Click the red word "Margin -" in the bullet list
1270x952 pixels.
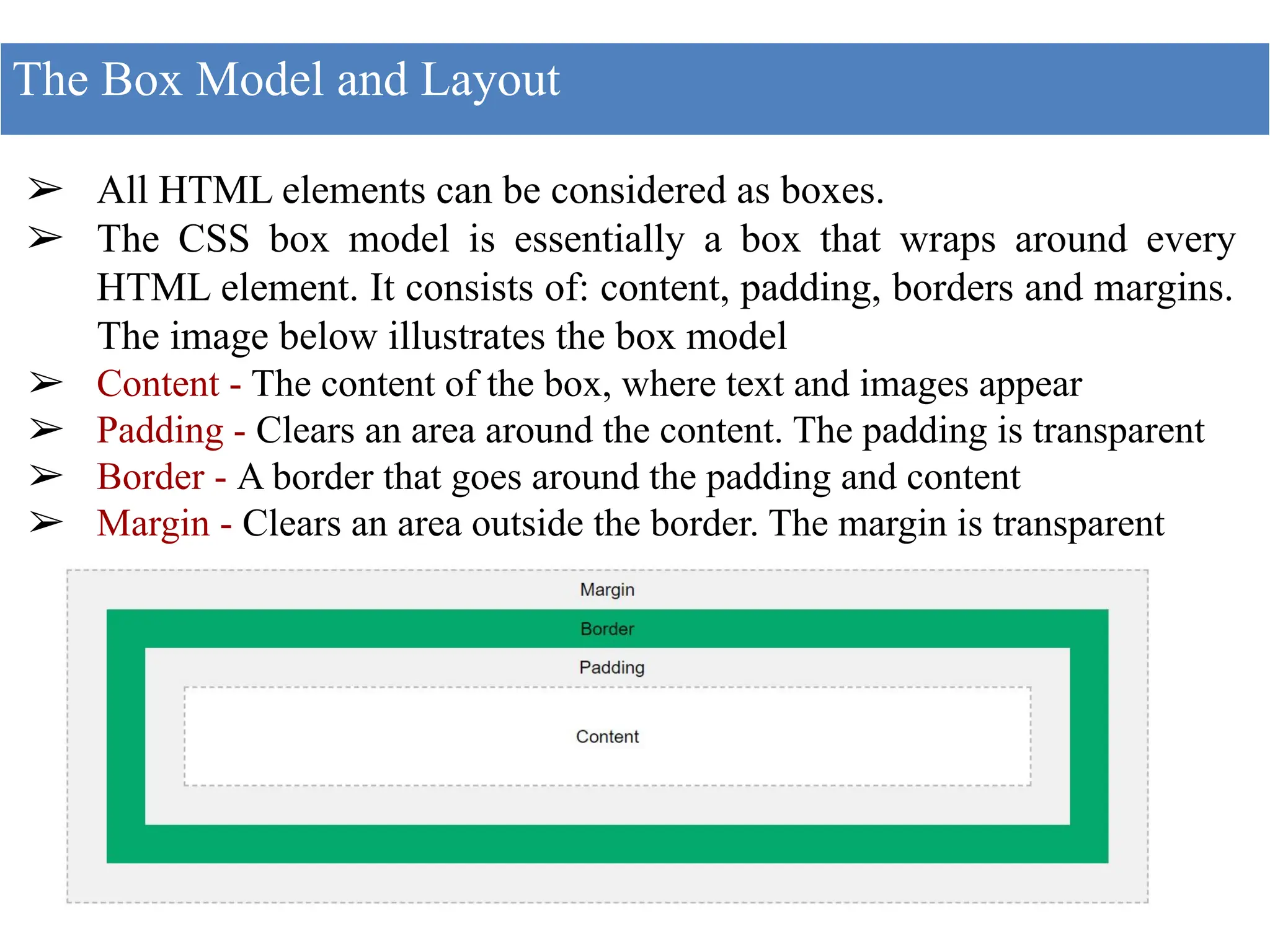pyautogui.click(x=165, y=524)
